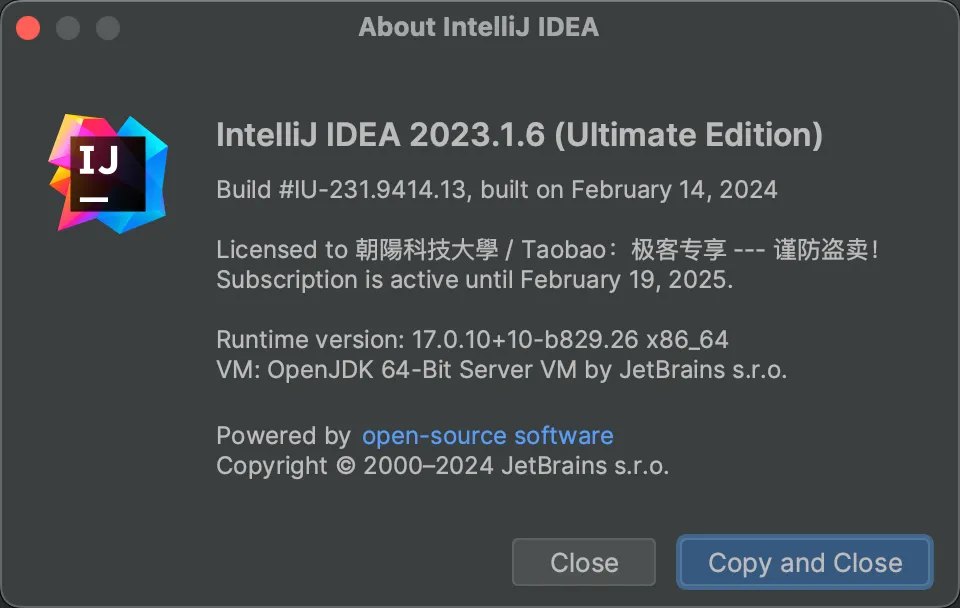The image size is (960, 608).
Task: Click the Copy and Close button
Action: pyautogui.click(x=804, y=562)
